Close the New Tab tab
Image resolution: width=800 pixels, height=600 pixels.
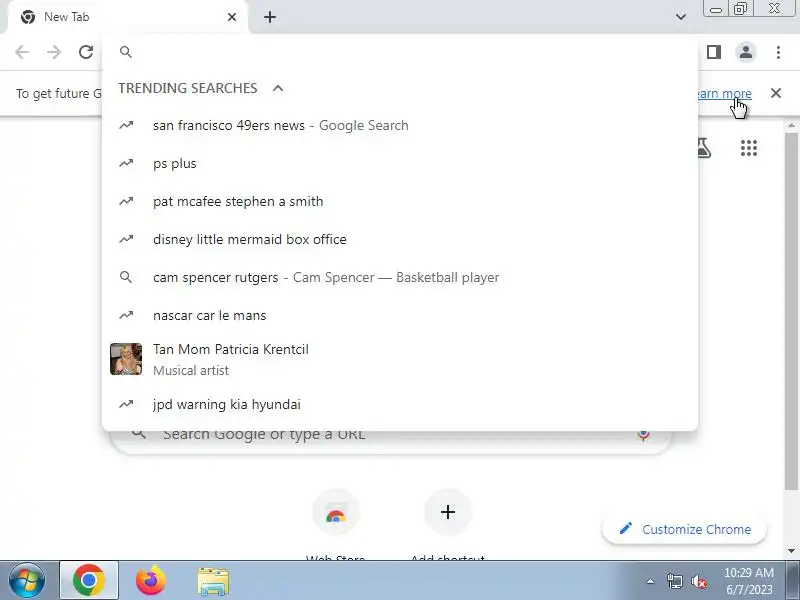(232, 17)
